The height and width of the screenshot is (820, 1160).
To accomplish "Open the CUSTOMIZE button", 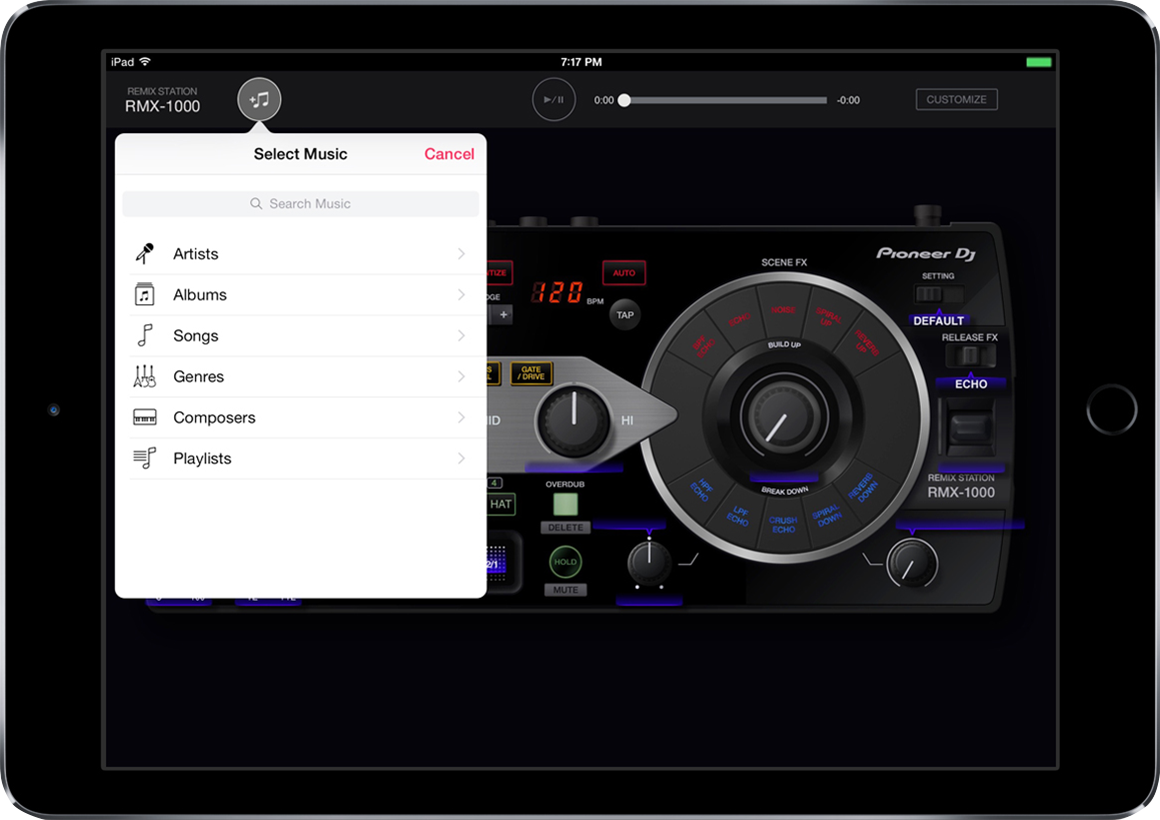I will pyautogui.click(x=956, y=99).
